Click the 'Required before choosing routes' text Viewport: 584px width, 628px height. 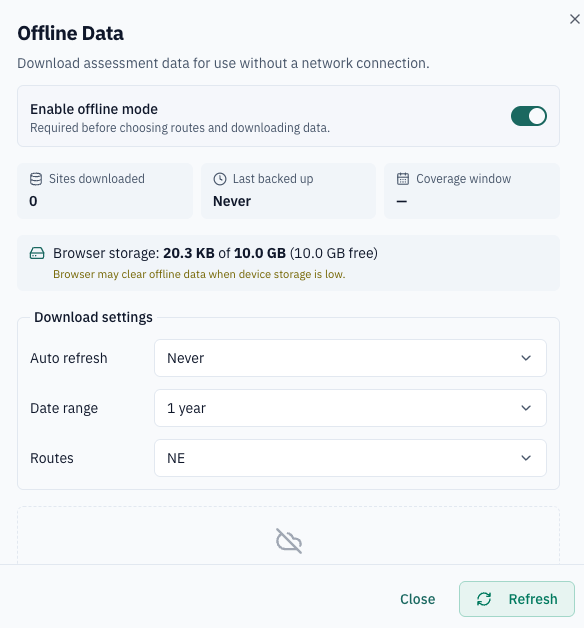[180, 128]
